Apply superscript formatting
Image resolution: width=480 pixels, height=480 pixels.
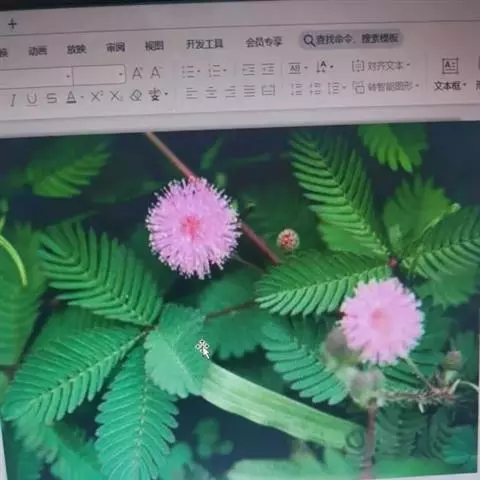click(x=96, y=97)
